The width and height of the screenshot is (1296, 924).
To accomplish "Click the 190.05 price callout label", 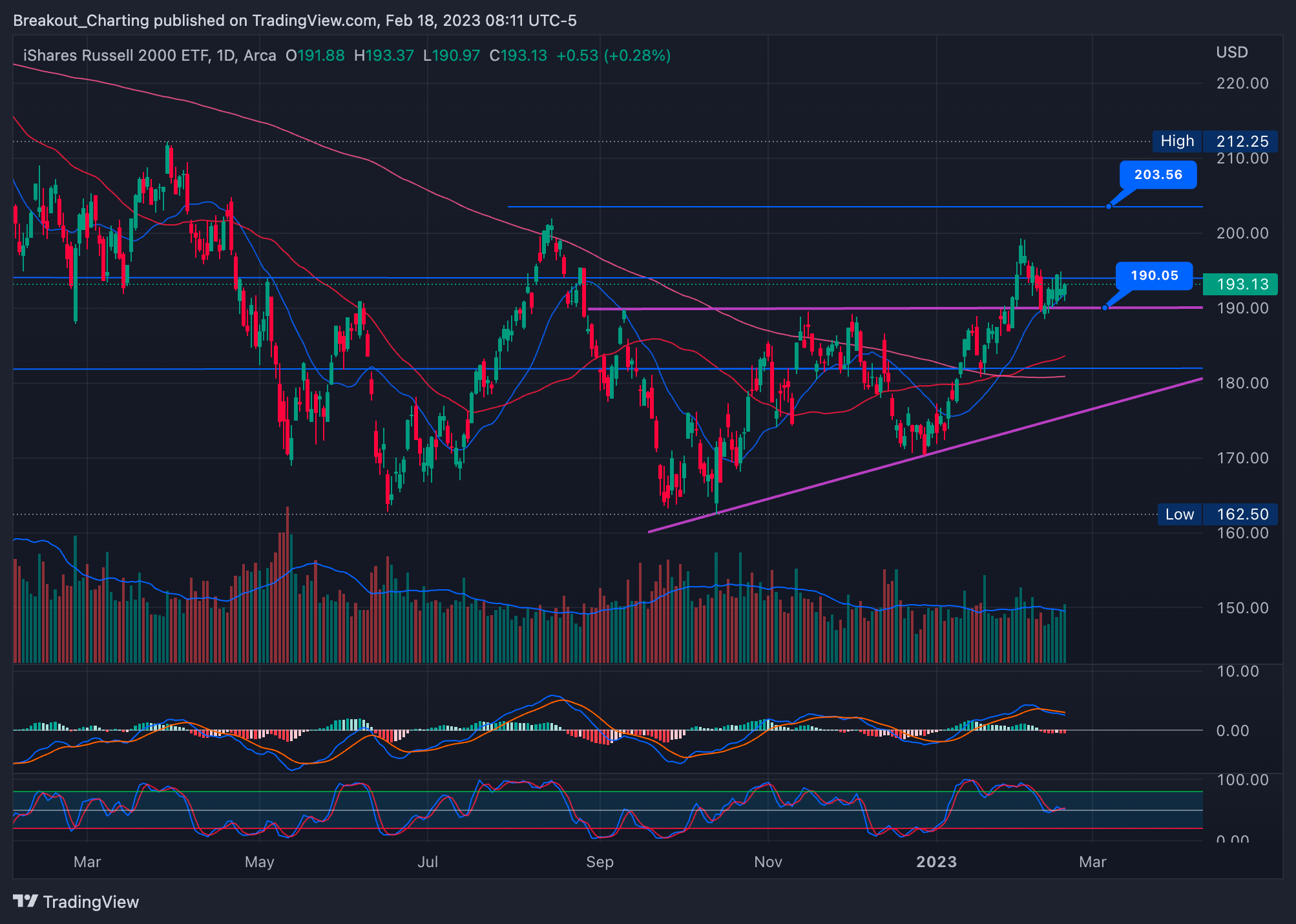I will (x=1154, y=275).
